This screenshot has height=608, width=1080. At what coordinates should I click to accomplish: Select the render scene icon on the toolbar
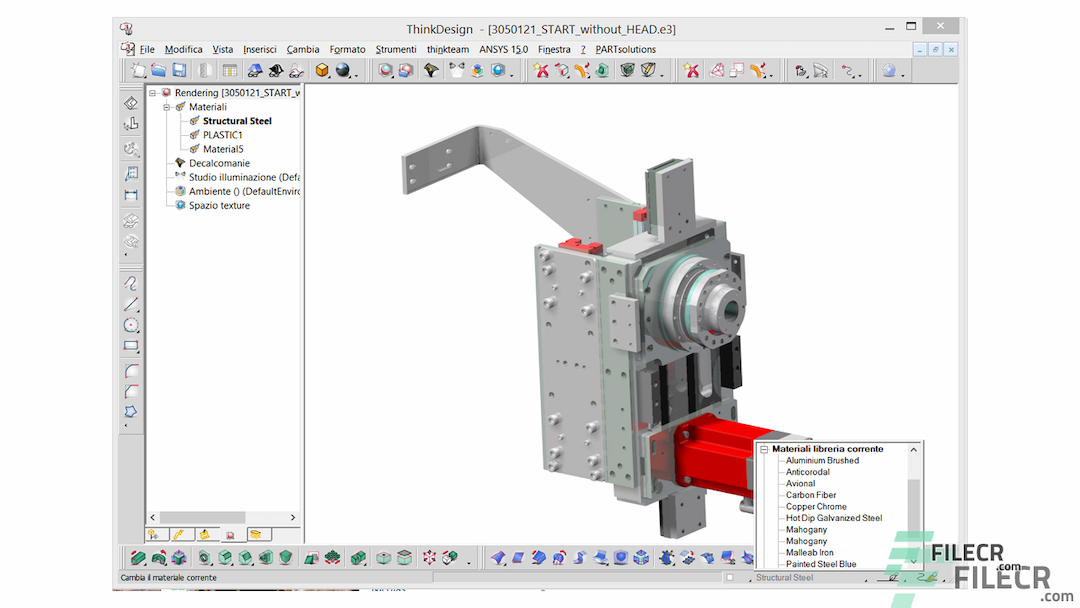(385, 70)
